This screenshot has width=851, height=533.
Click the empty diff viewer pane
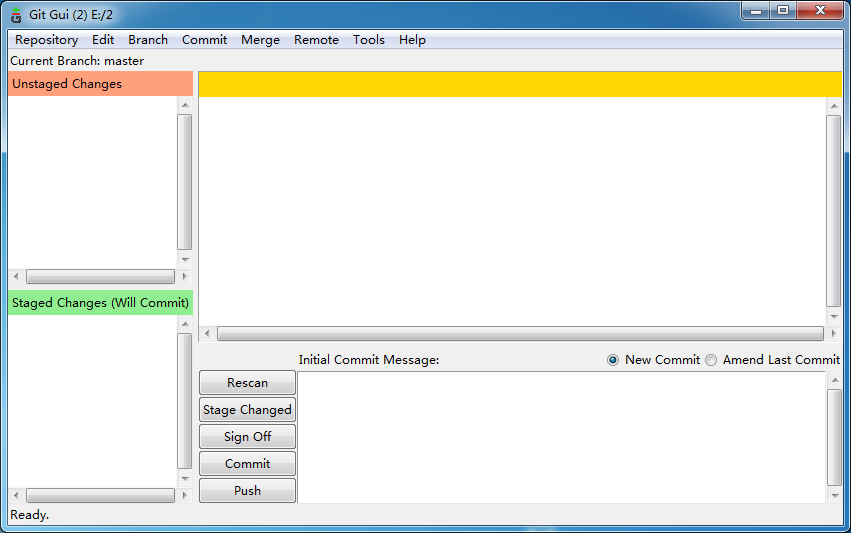pyautogui.click(x=512, y=211)
